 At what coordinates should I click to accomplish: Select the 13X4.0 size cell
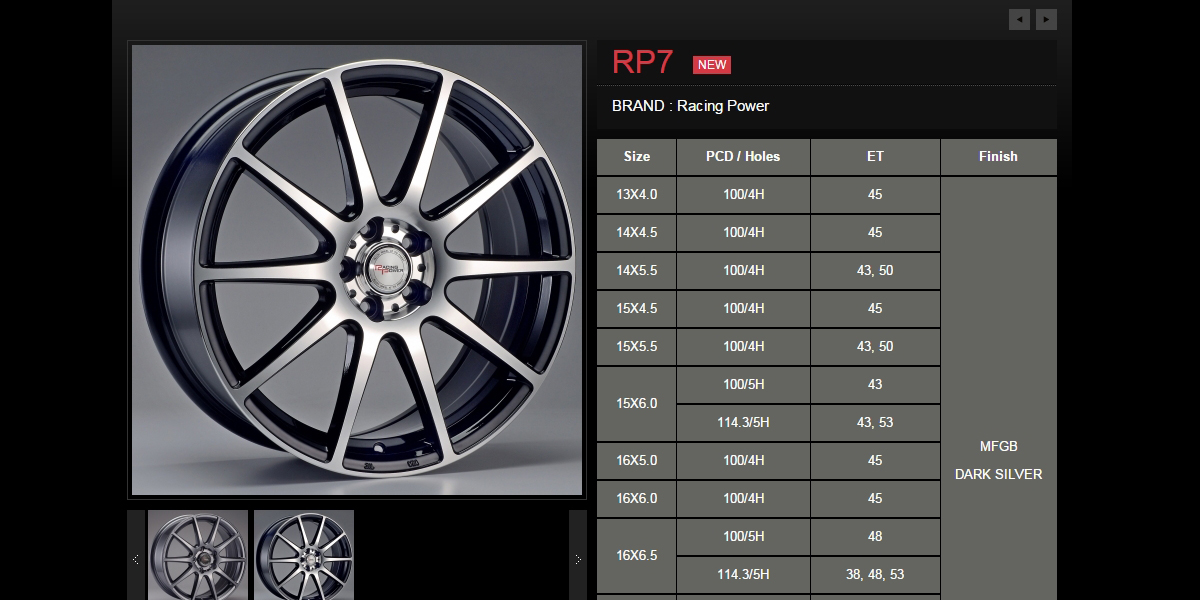[637, 195]
